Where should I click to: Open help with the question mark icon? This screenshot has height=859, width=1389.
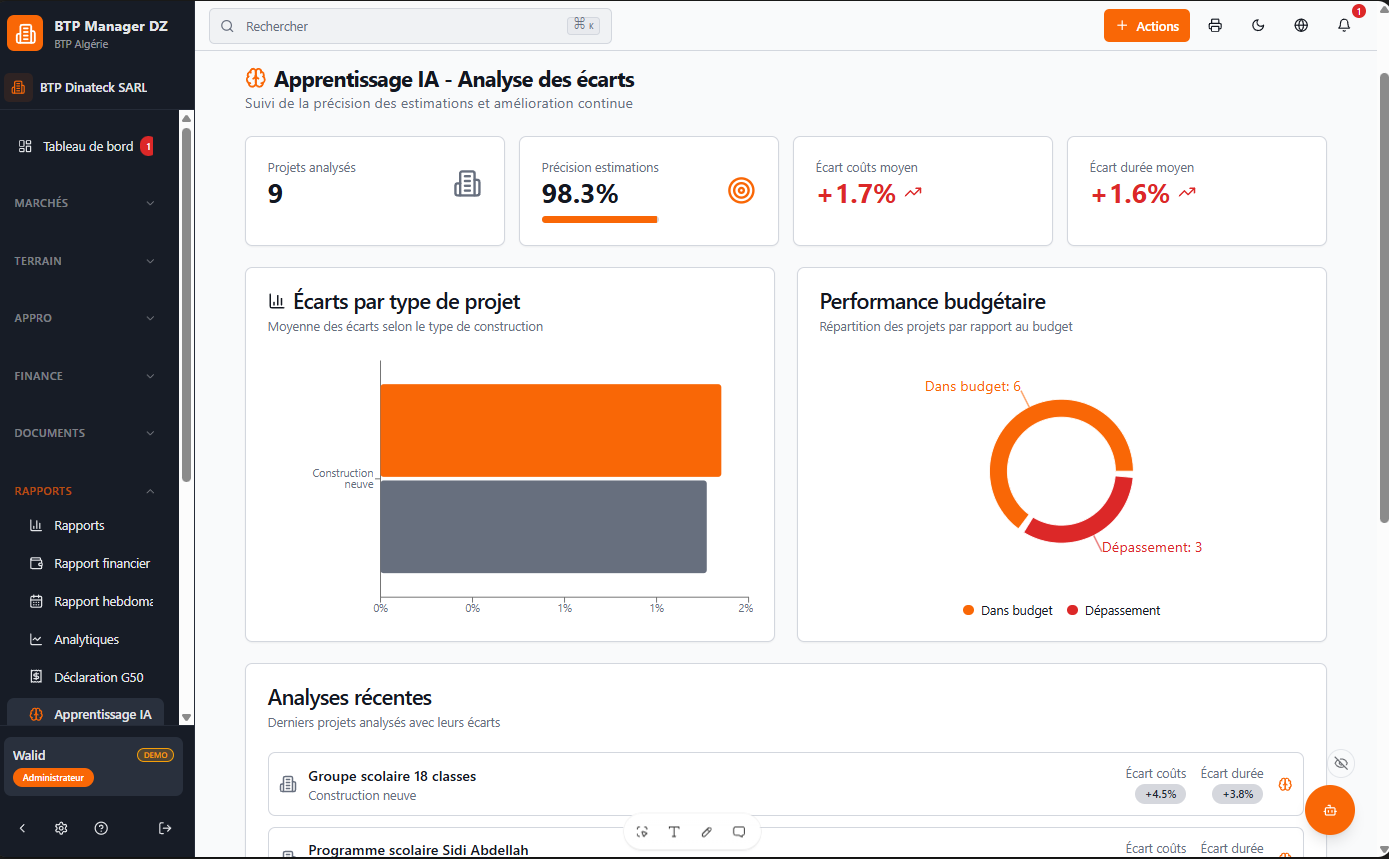[101, 828]
